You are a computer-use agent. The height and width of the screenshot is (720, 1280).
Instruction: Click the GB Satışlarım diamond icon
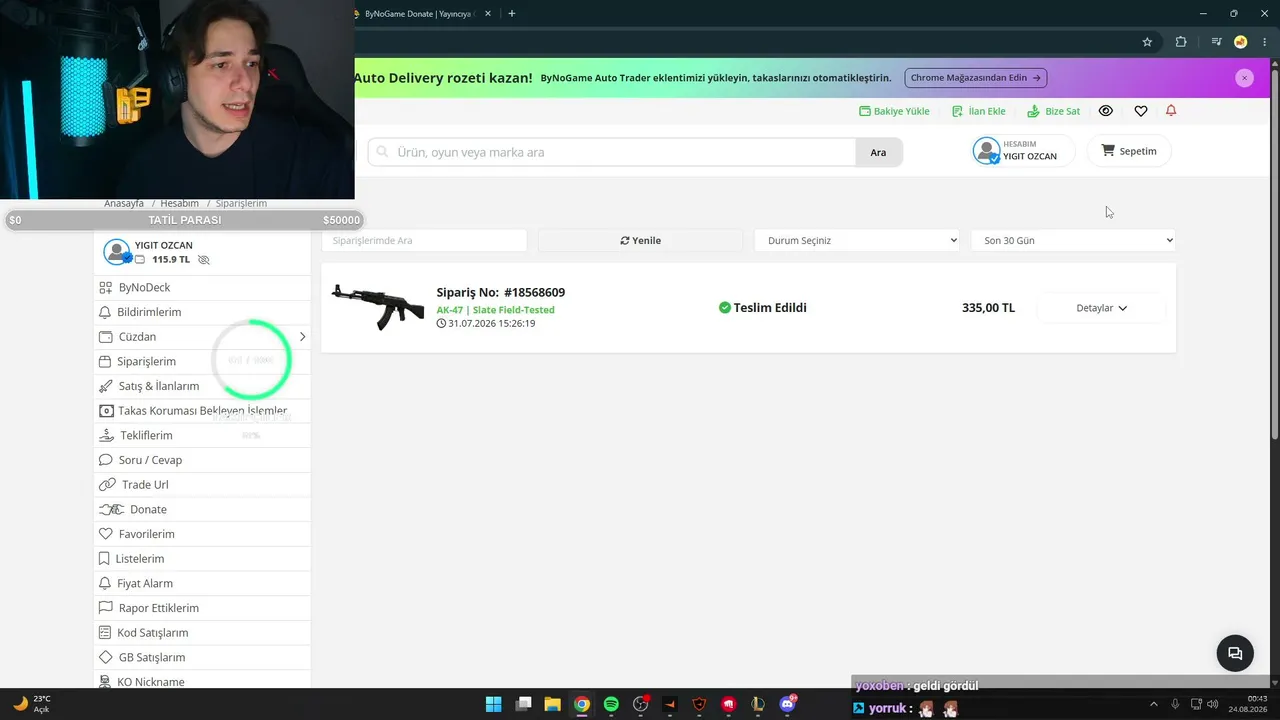point(106,657)
